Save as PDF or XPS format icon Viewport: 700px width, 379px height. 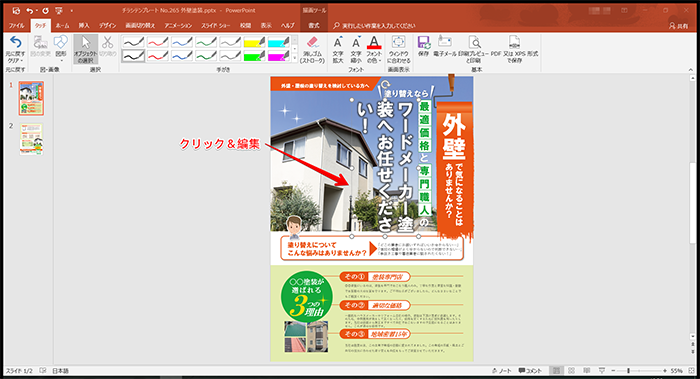(514, 49)
